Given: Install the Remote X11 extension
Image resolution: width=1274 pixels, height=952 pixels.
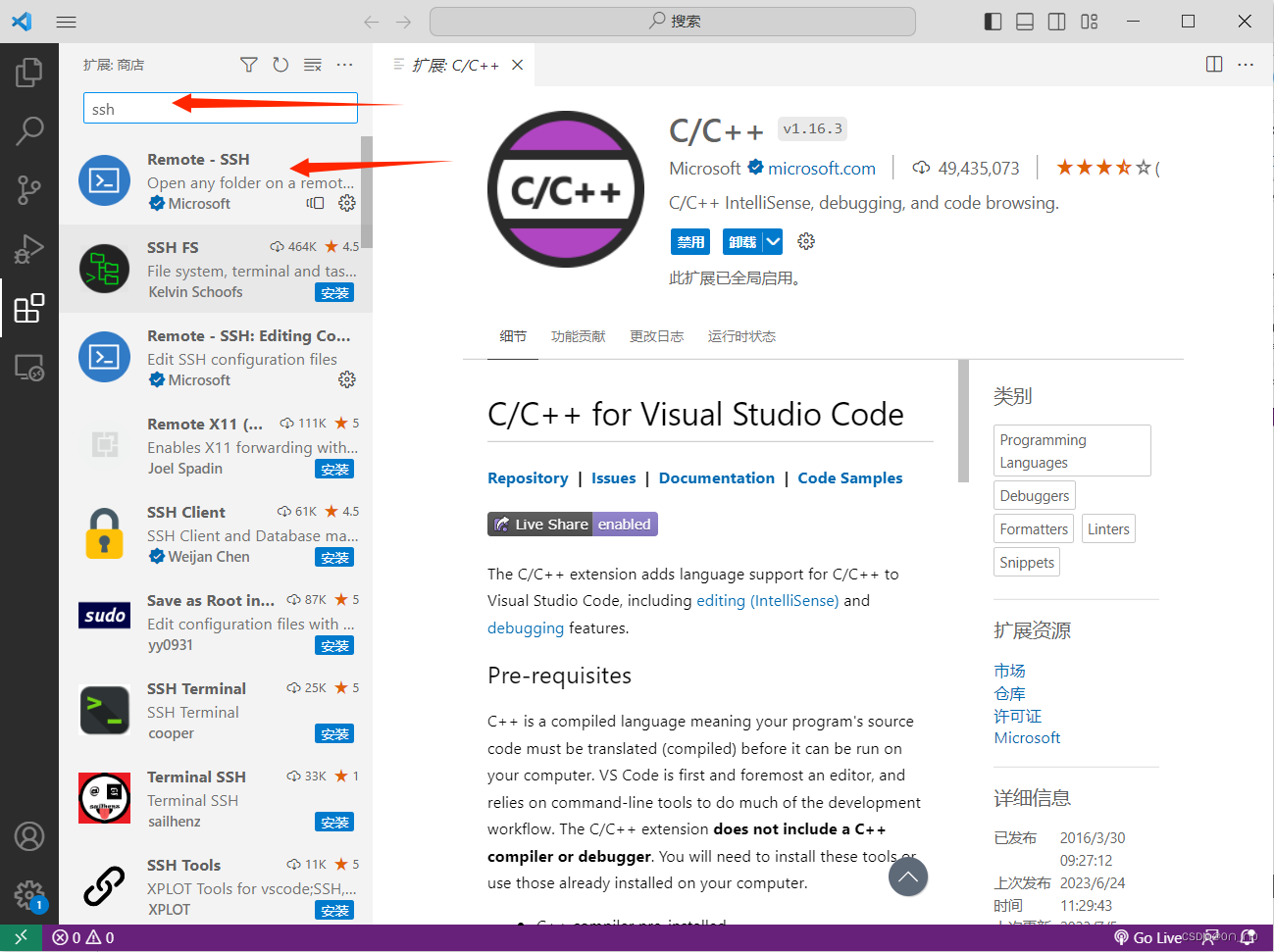Looking at the screenshot, I should tap(334, 469).
